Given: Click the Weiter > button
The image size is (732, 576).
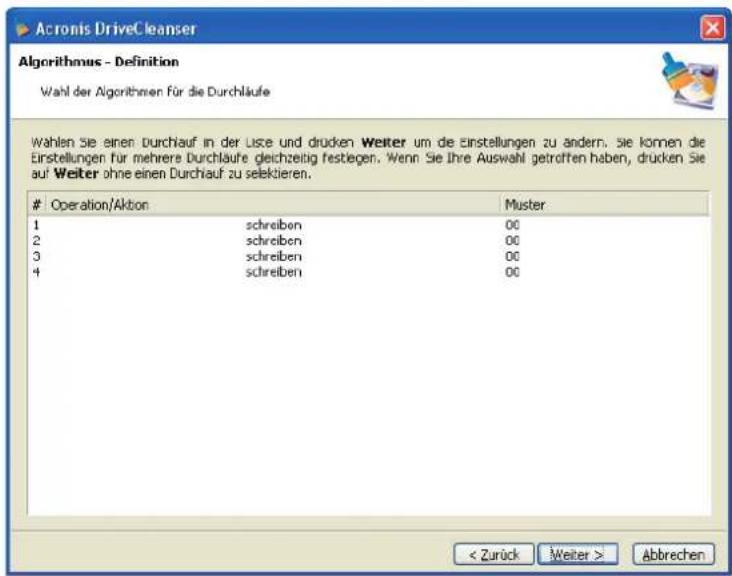Looking at the screenshot, I should [x=577, y=555].
